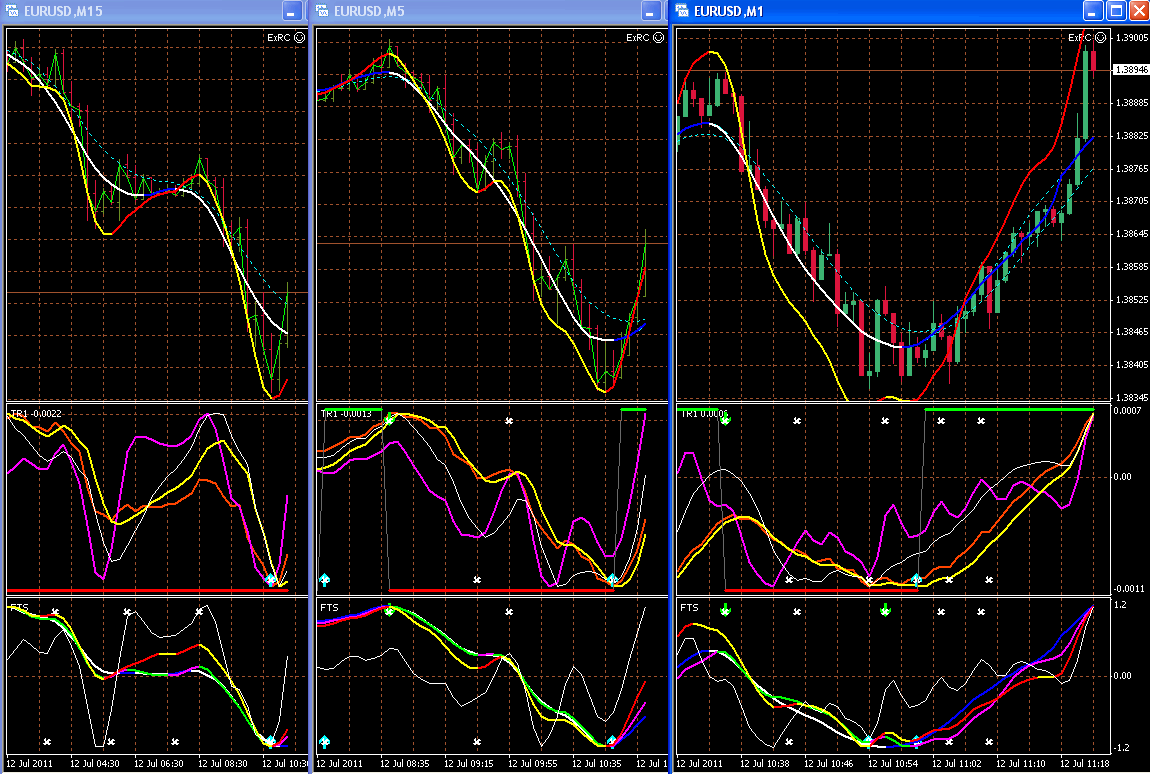1150x774 pixels.
Task: Minimize the EURUSD,M15 chart window
Action: click(292, 10)
